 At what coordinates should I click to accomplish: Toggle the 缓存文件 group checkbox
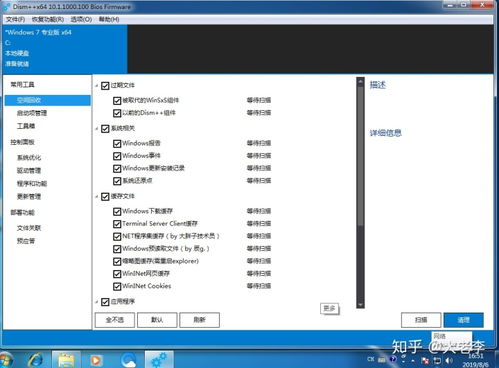[x=105, y=197]
